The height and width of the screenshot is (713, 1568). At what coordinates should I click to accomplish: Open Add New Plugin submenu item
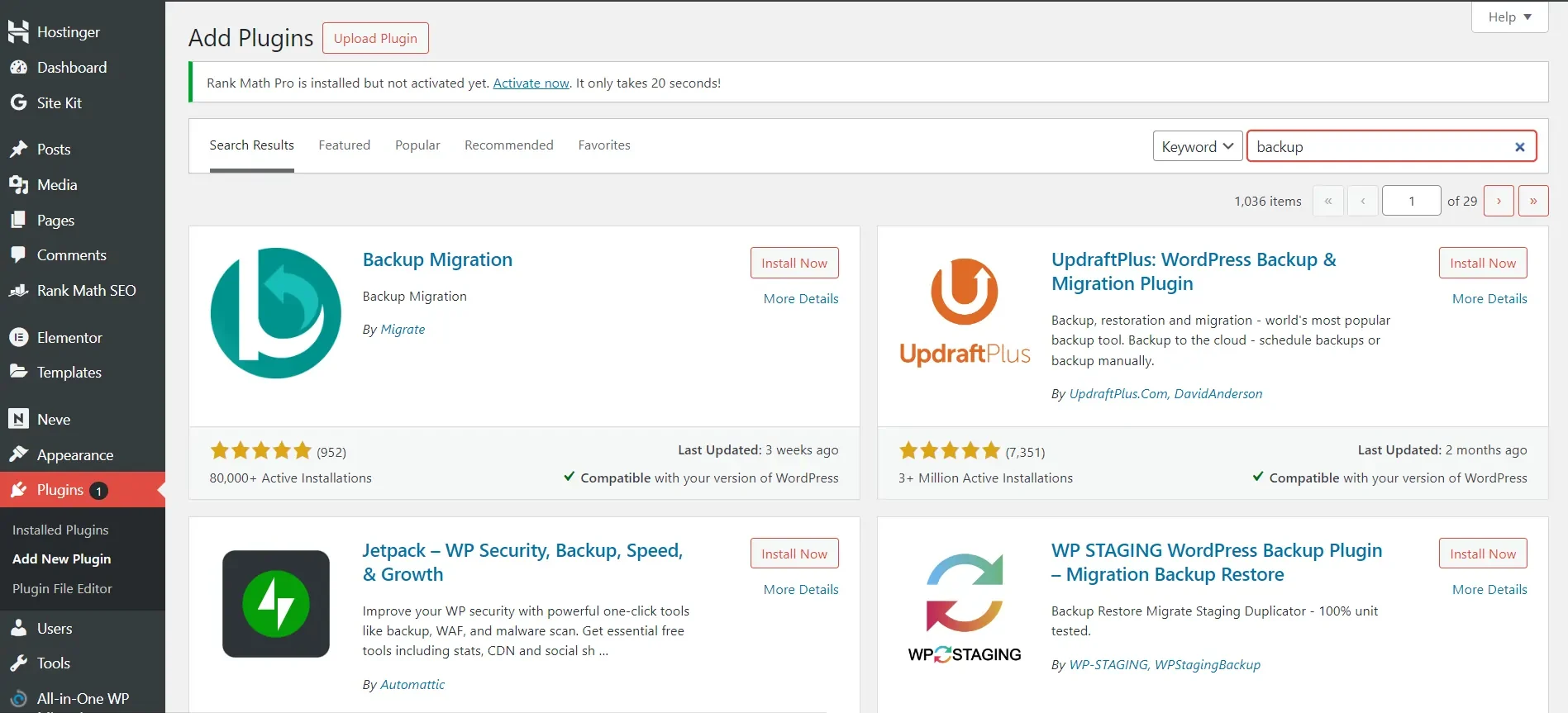coord(62,559)
